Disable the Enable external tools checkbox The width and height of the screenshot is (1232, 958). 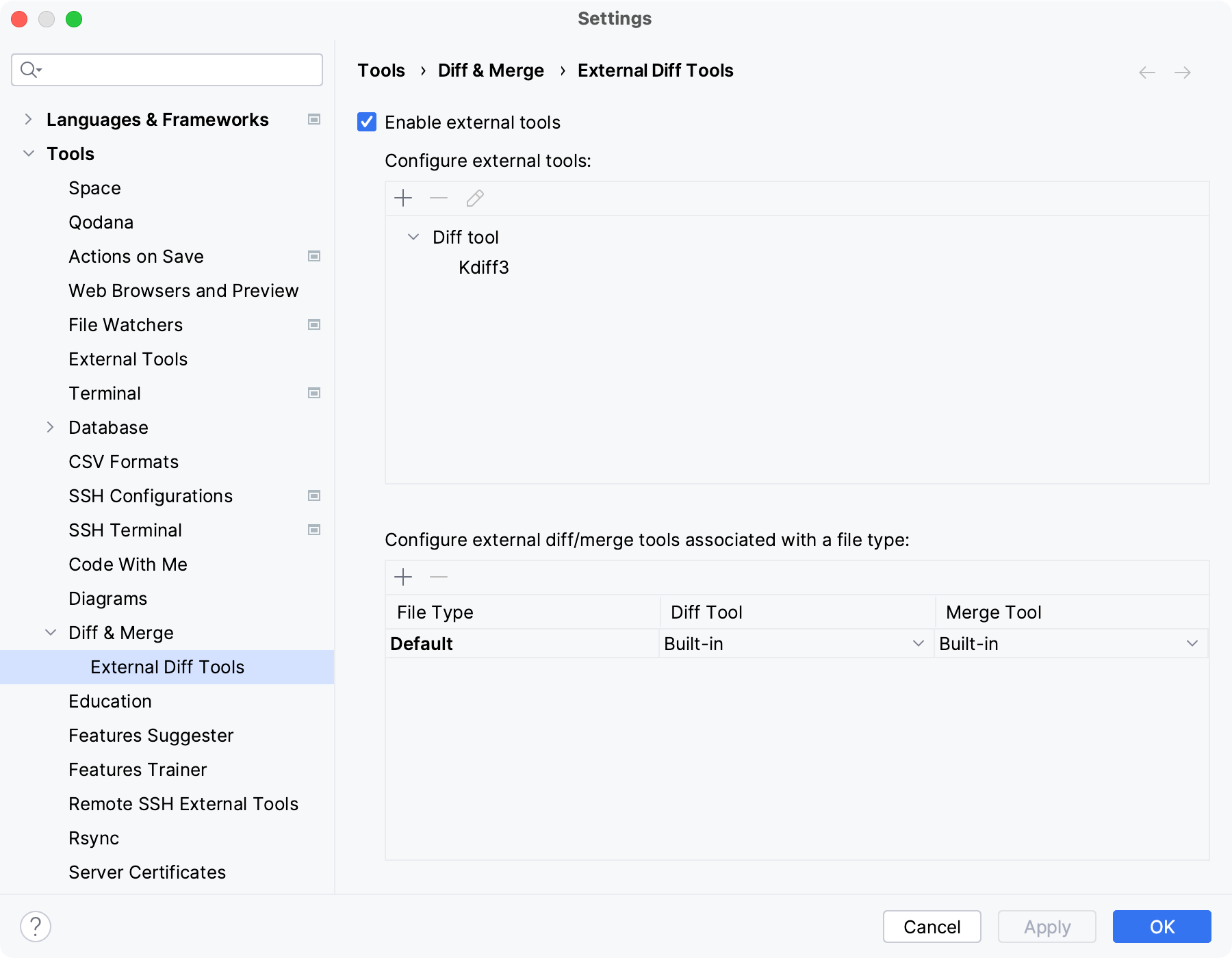pos(367,122)
